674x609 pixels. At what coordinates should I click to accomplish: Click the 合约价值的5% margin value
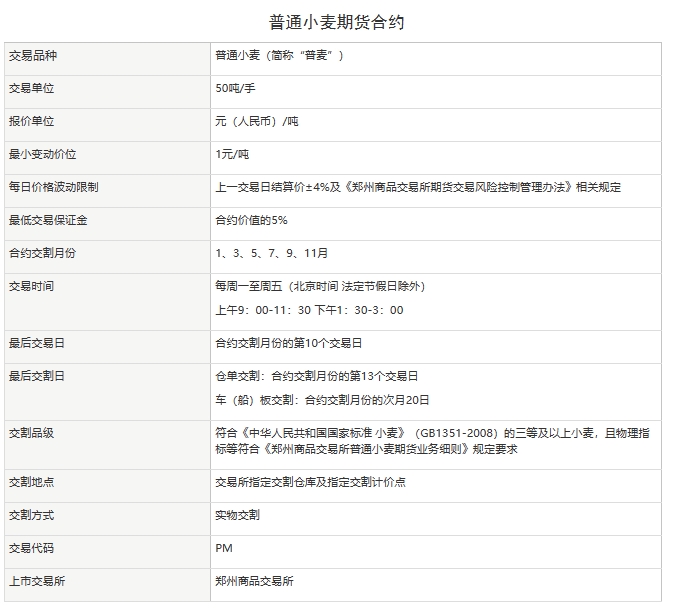pos(251,220)
